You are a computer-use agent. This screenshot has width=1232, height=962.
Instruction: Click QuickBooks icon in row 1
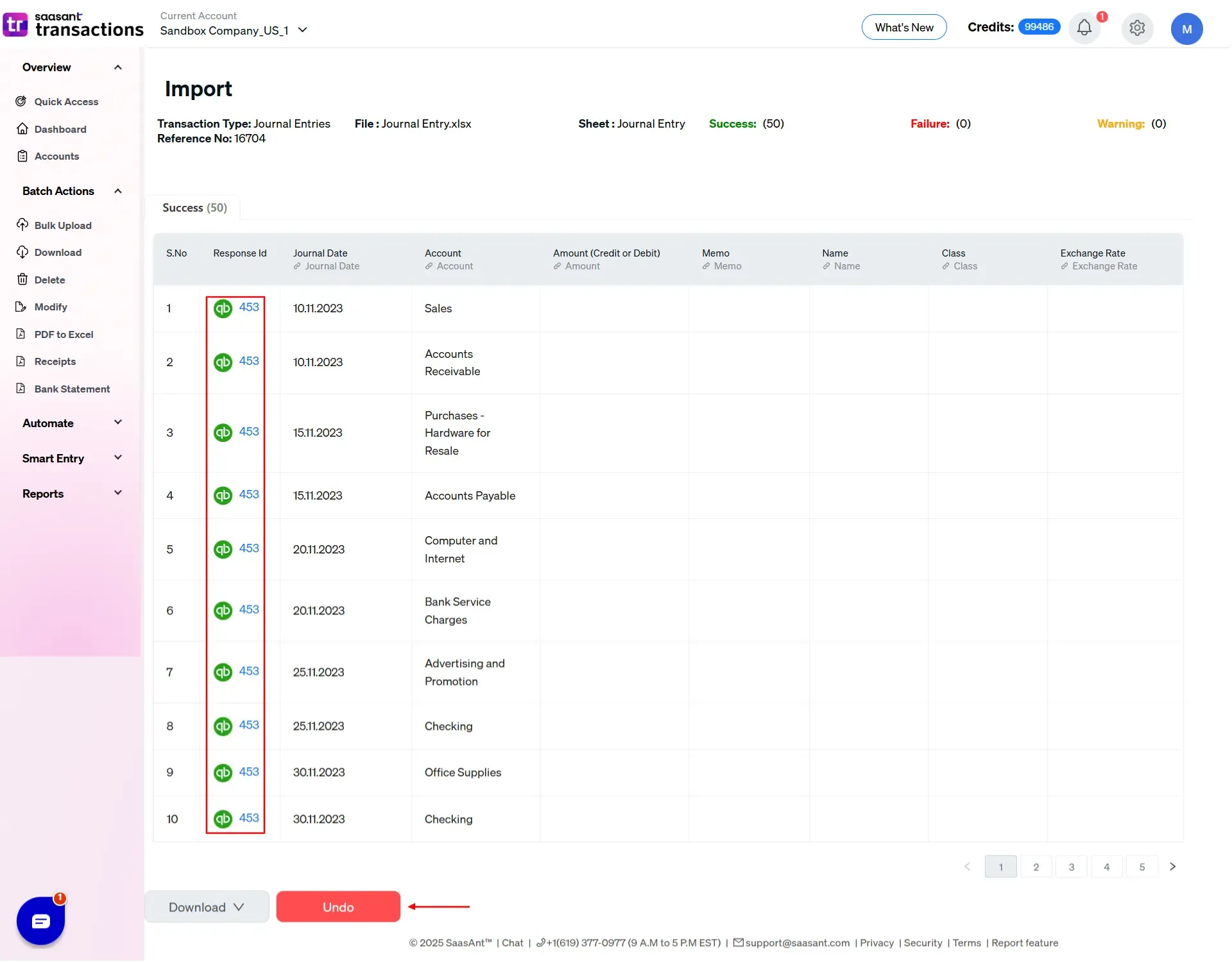coord(223,308)
